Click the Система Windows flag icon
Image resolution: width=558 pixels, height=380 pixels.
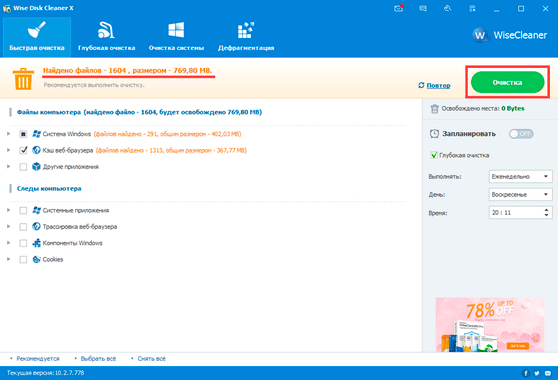point(36,134)
